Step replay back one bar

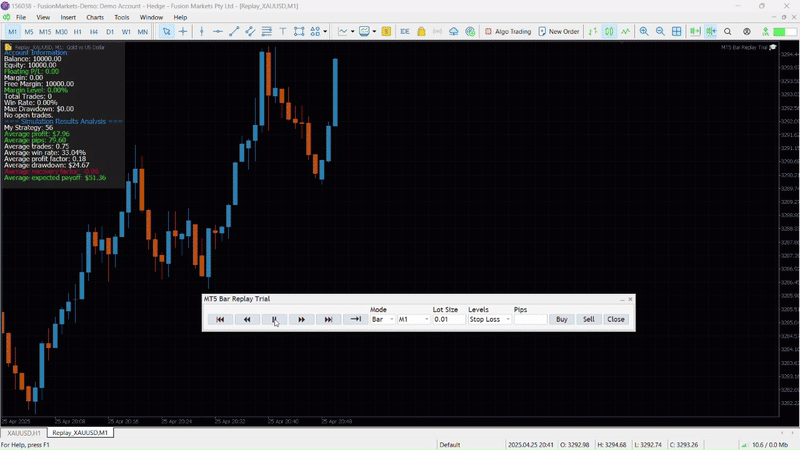247,319
